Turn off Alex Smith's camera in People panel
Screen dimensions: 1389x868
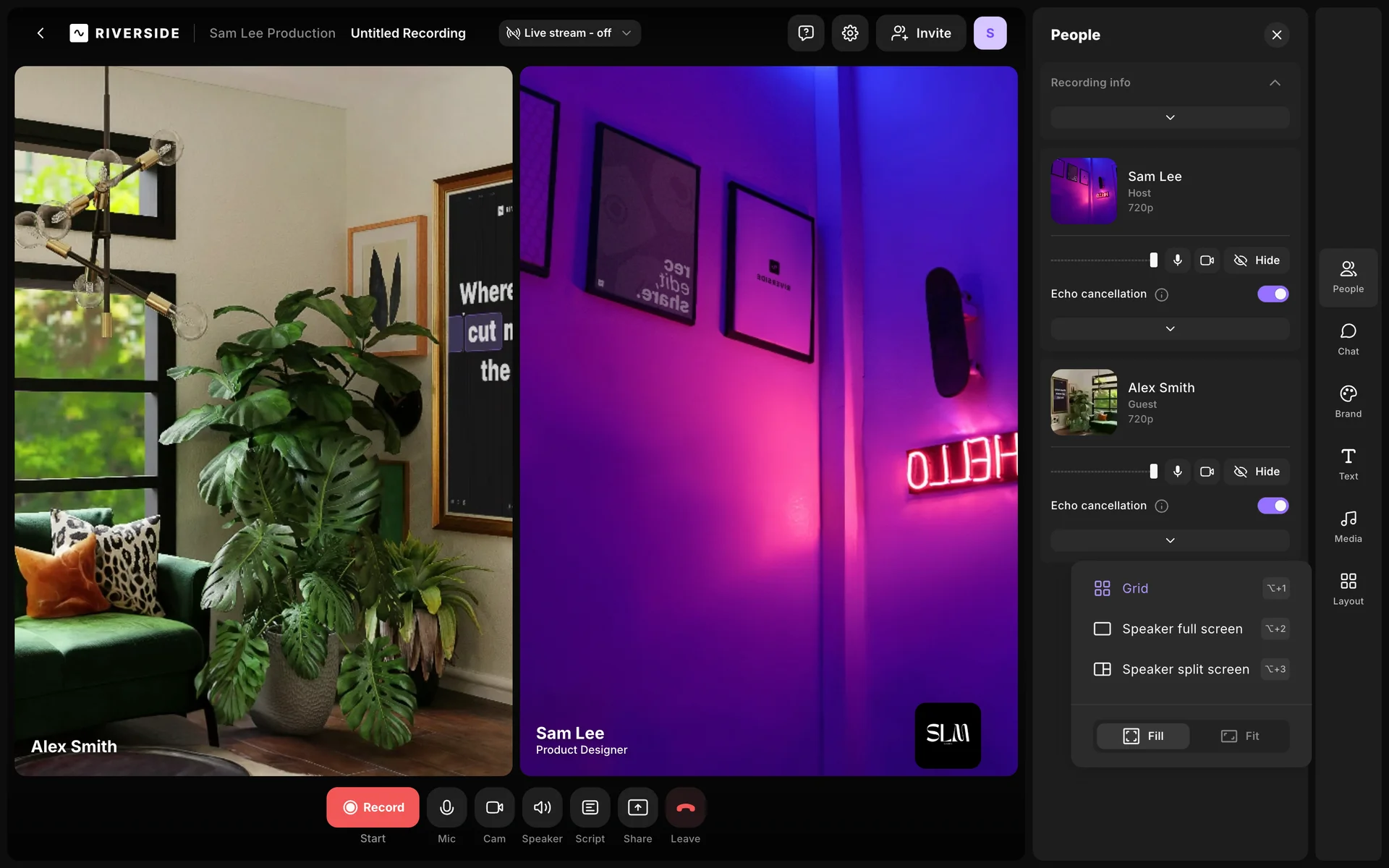pos(1207,472)
